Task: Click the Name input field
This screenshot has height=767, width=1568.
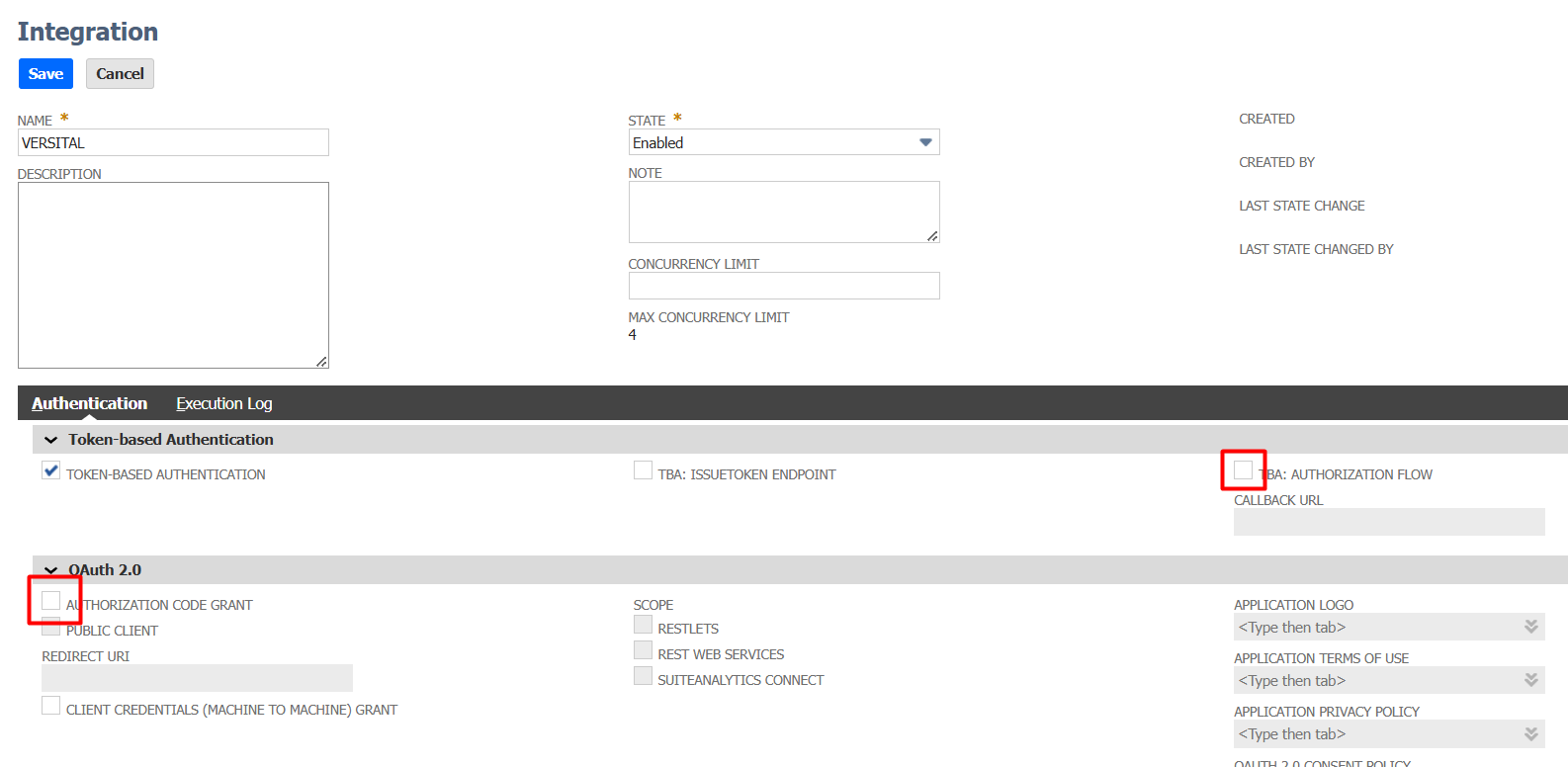Action: pyautogui.click(x=173, y=143)
